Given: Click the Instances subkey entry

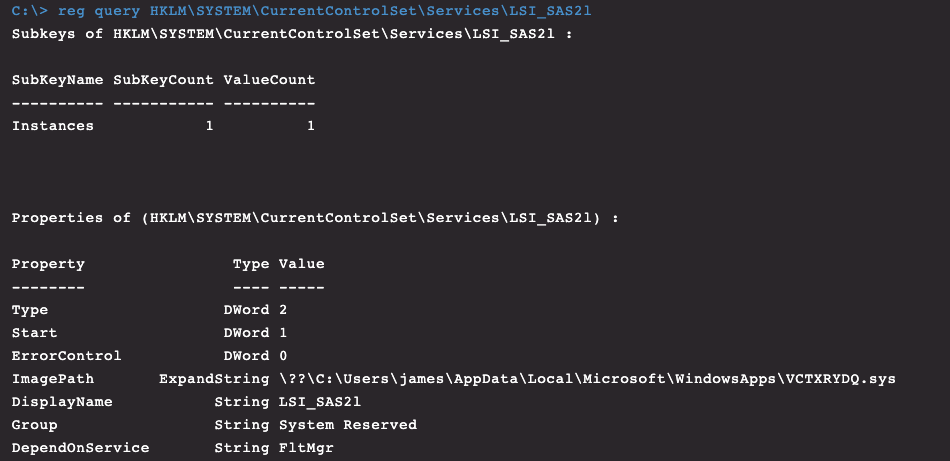Looking at the screenshot, I should click(52, 126).
